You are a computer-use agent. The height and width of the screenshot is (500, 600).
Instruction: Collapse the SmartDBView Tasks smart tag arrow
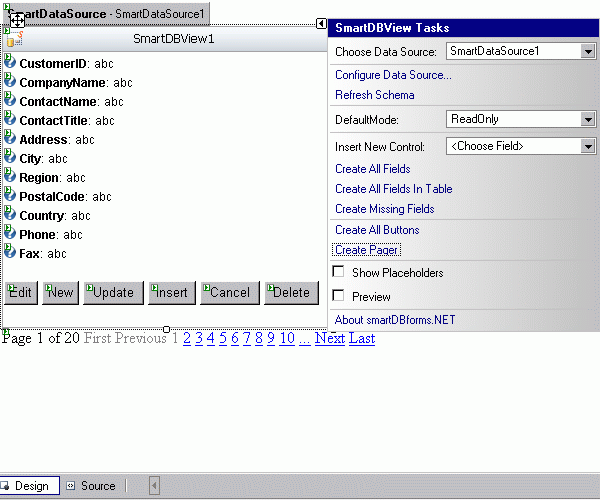[x=321, y=24]
